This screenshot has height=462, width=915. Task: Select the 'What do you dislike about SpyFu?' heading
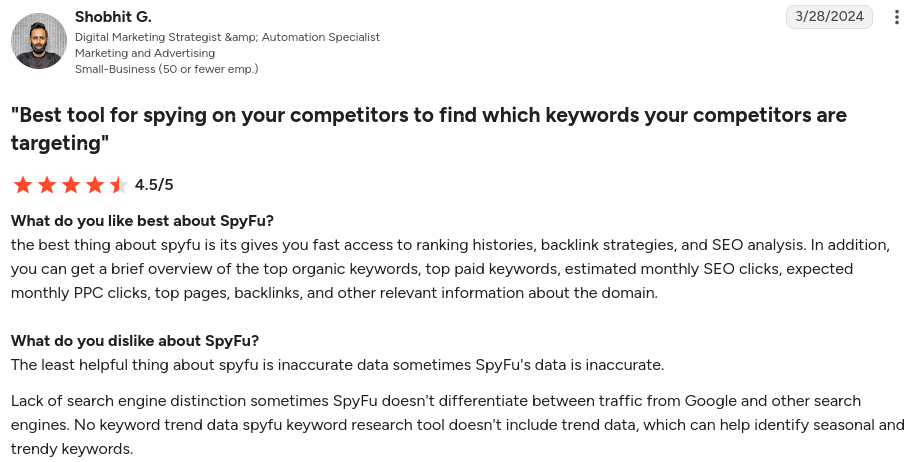point(135,341)
